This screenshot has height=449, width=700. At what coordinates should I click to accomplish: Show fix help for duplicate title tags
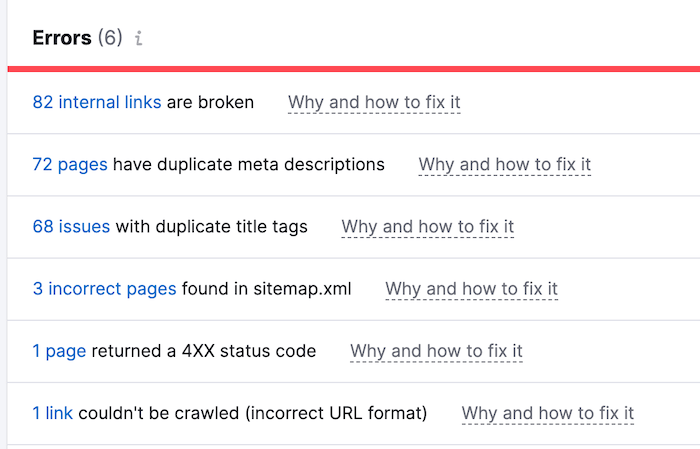pyautogui.click(x=428, y=227)
